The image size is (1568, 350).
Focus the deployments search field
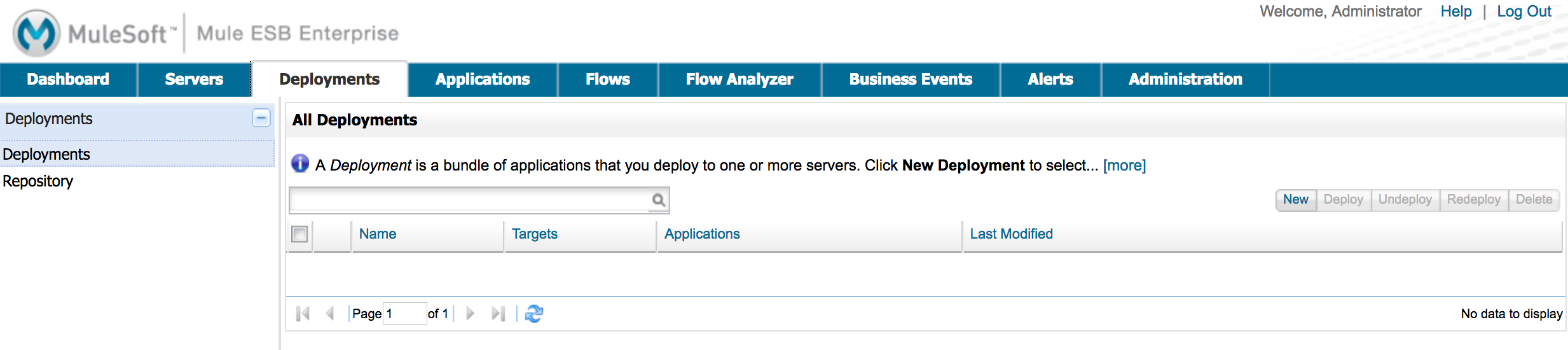click(469, 200)
